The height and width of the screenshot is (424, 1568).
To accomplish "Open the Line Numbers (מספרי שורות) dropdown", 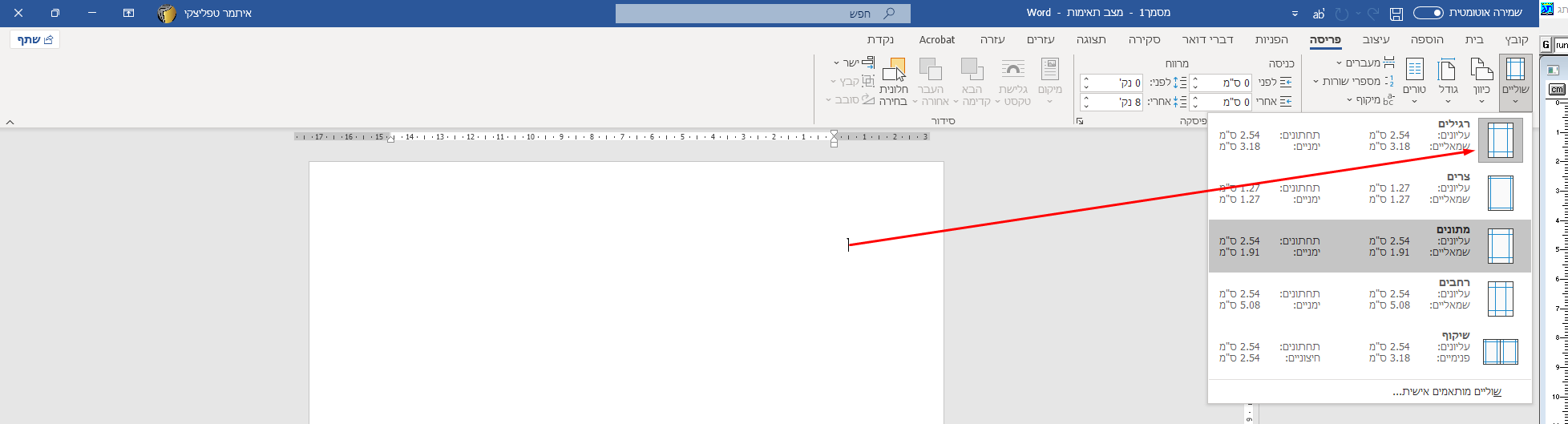I will 1353,81.
